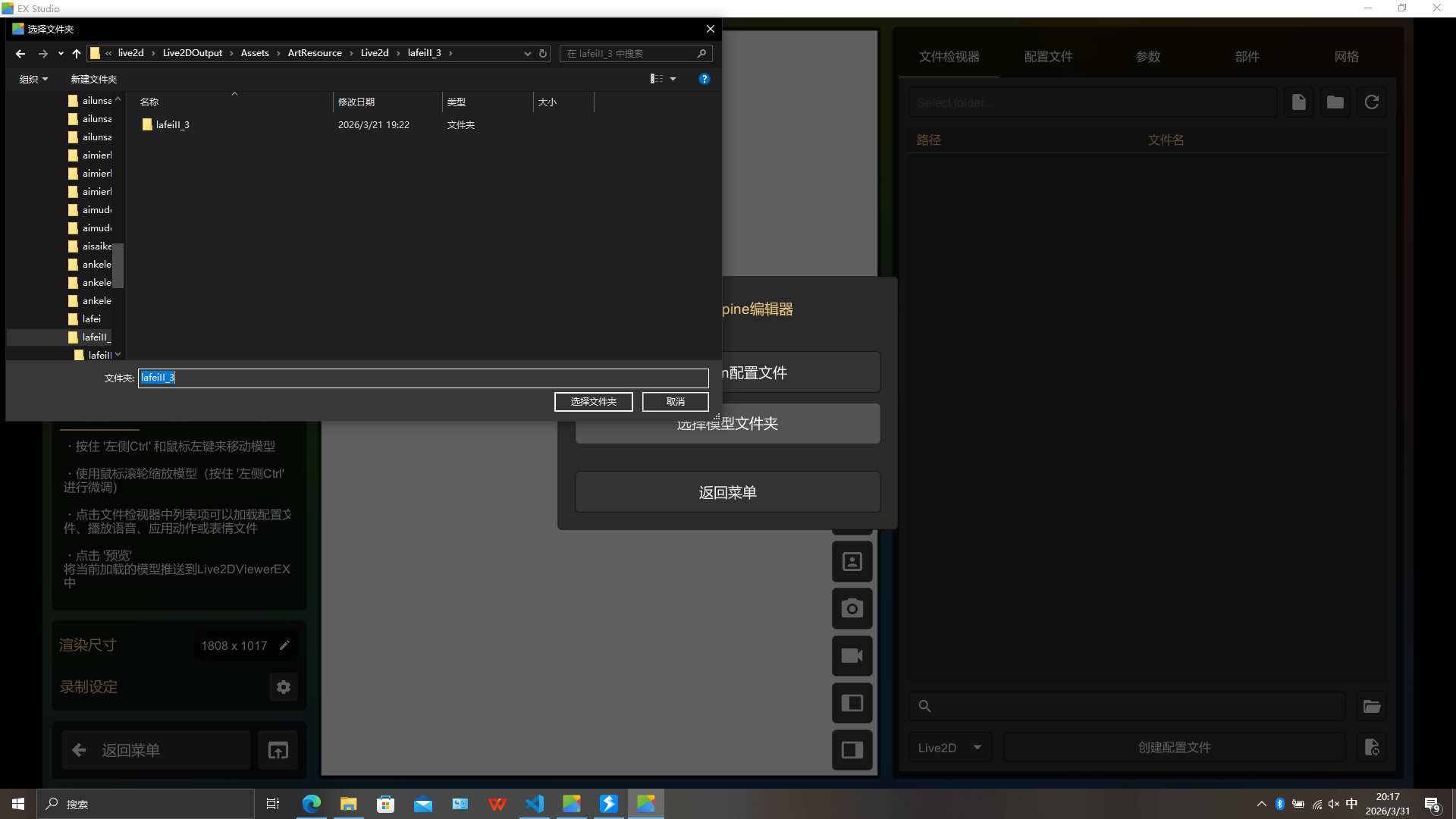The image size is (1456, 819).
Task: Click the 取消 button in dialog
Action: click(675, 402)
